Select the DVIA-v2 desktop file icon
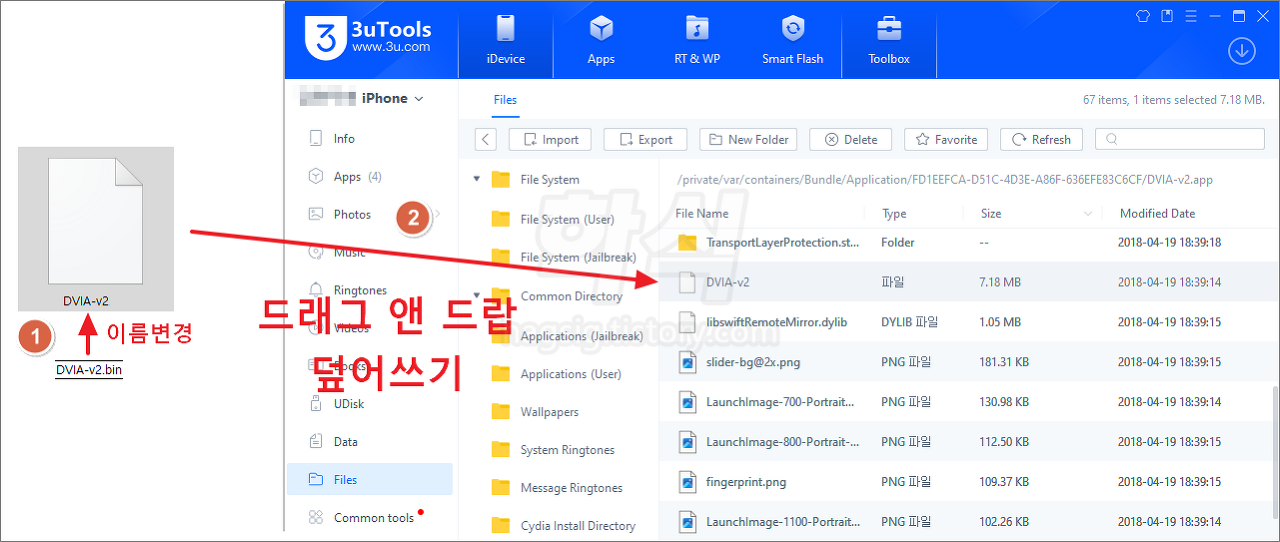 click(x=97, y=229)
